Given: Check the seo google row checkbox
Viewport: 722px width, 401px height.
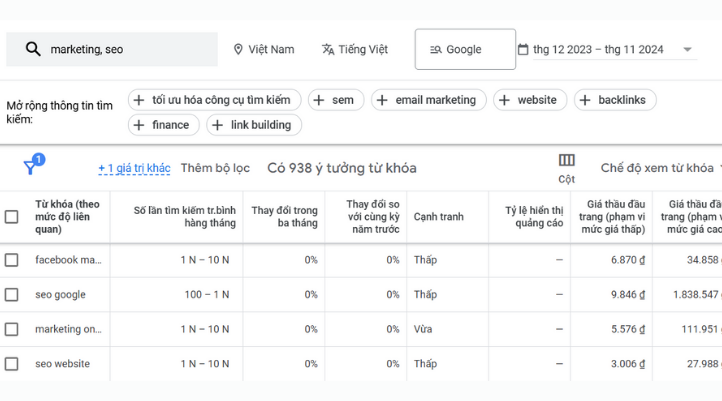Looking at the screenshot, I should (x=12, y=295).
